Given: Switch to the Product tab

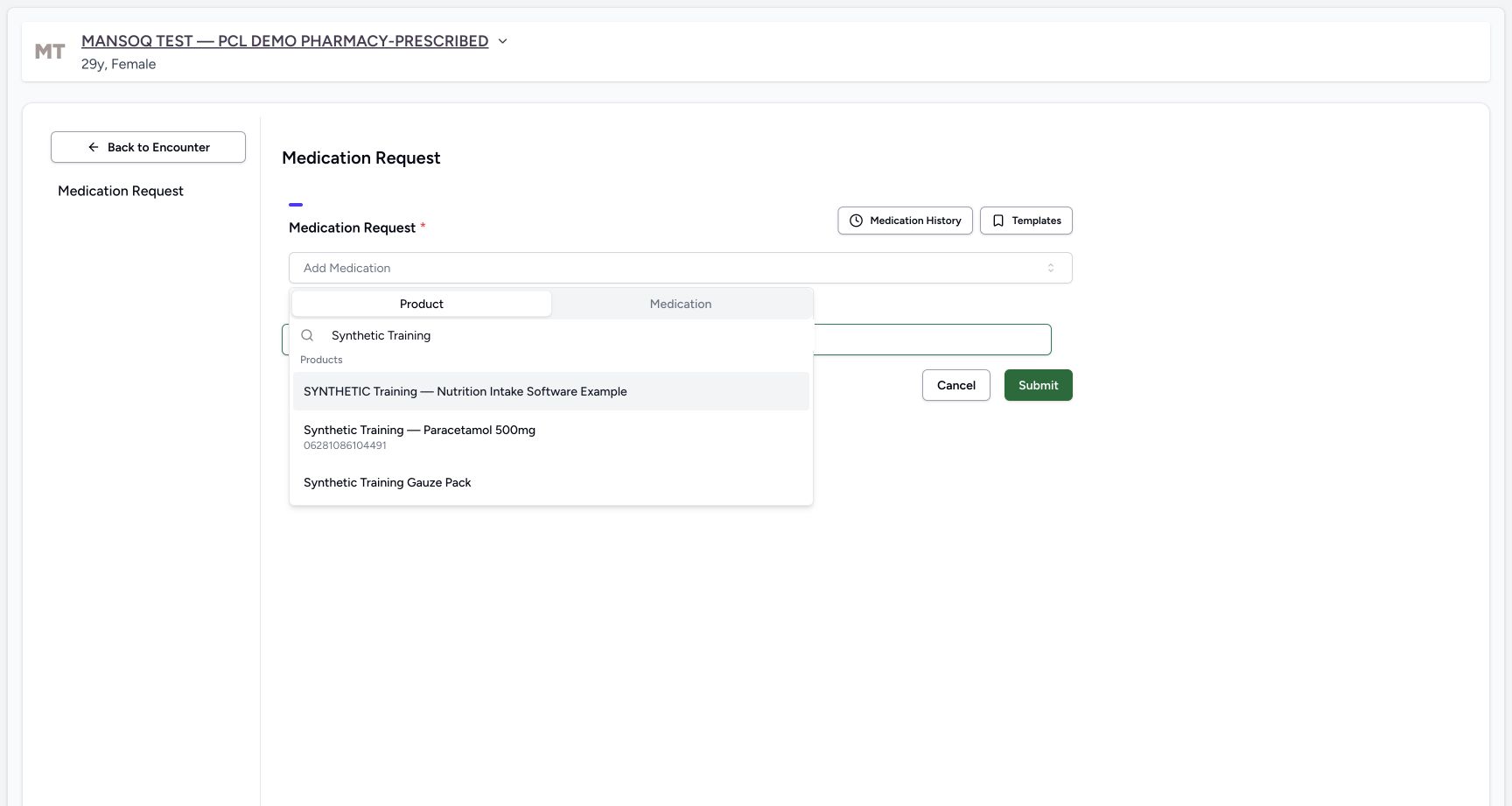Looking at the screenshot, I should (x=422, y=304).
